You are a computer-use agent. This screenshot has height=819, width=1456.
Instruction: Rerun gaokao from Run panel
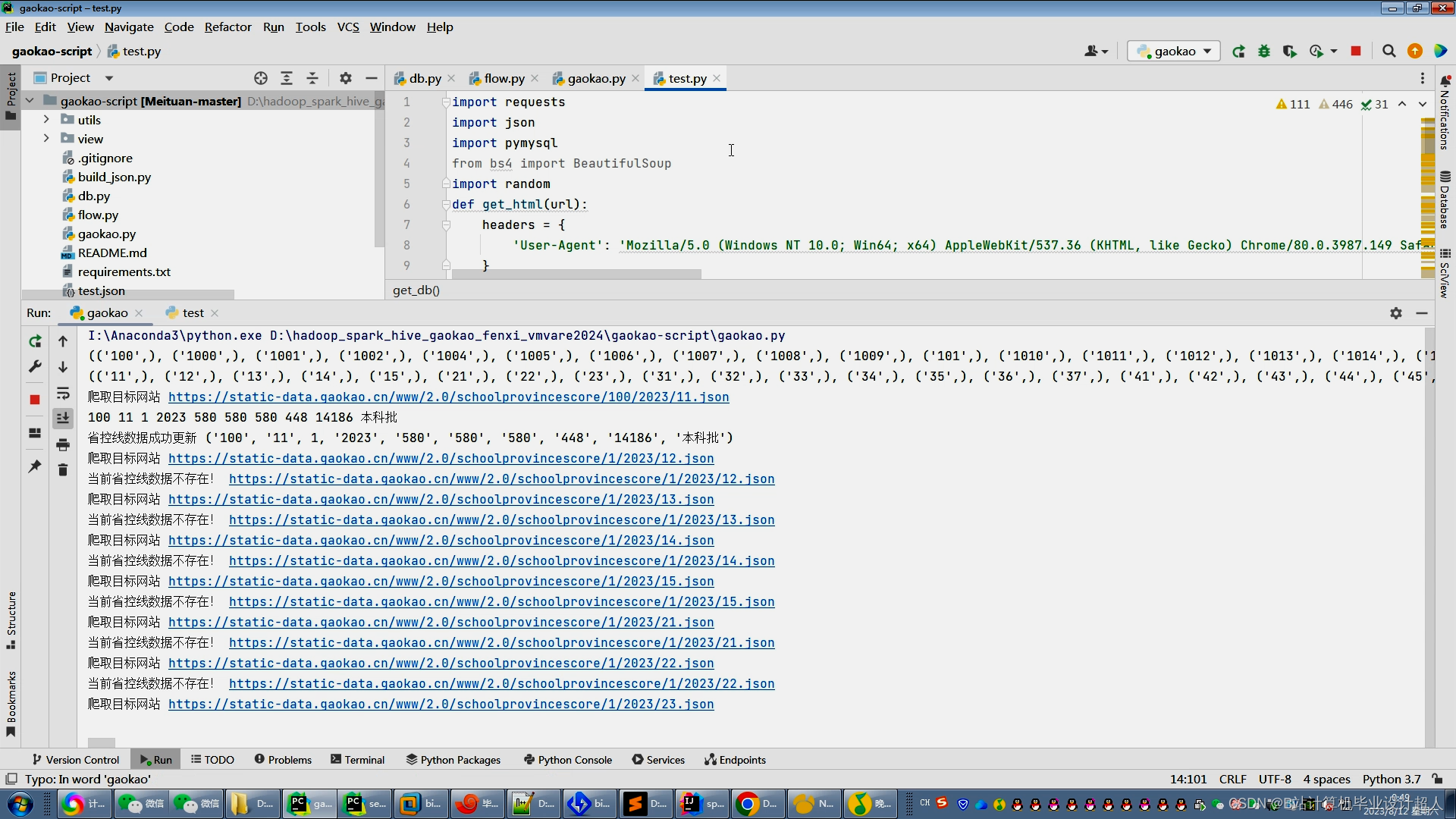35,341
